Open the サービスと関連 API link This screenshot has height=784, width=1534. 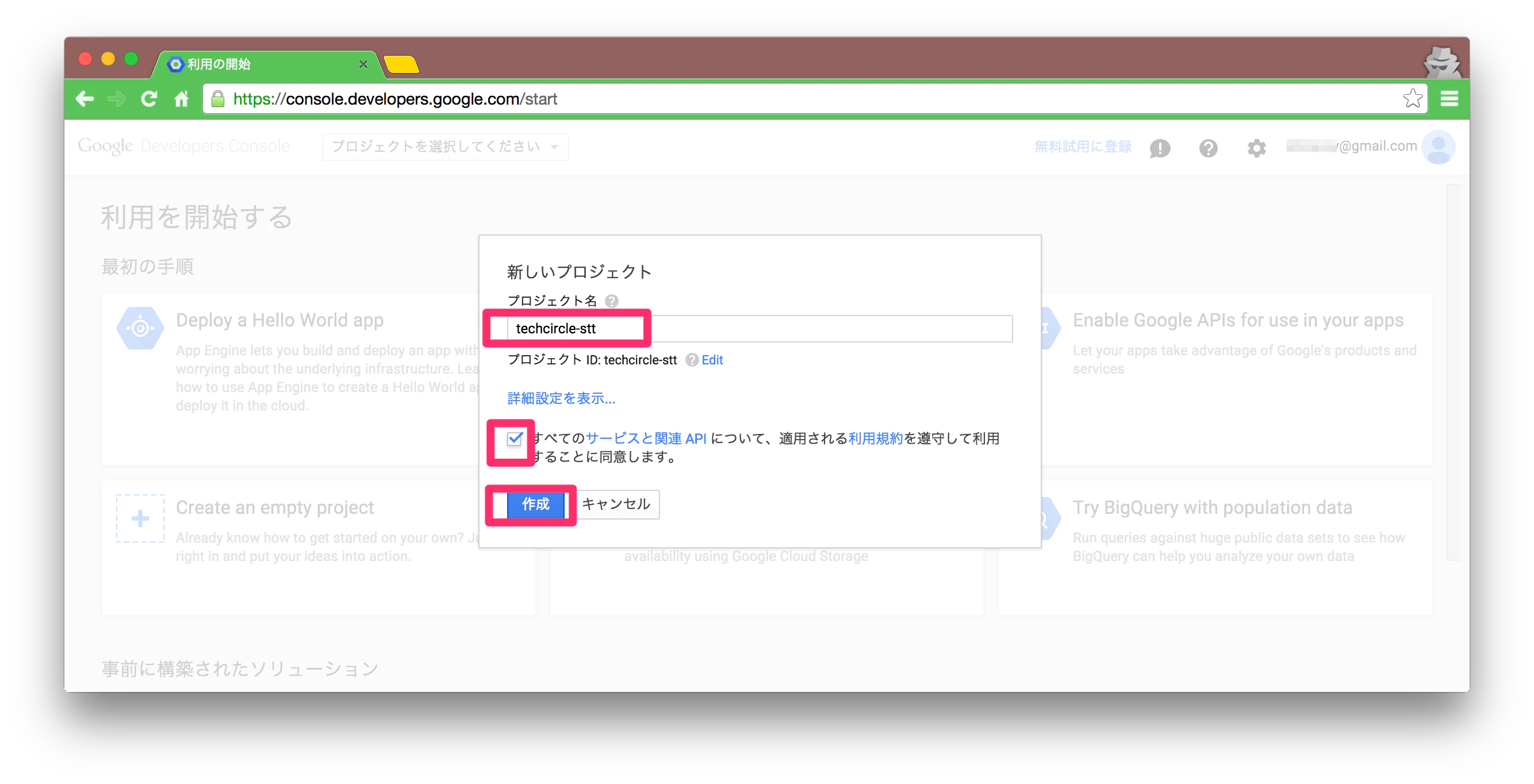click(646, 439)
